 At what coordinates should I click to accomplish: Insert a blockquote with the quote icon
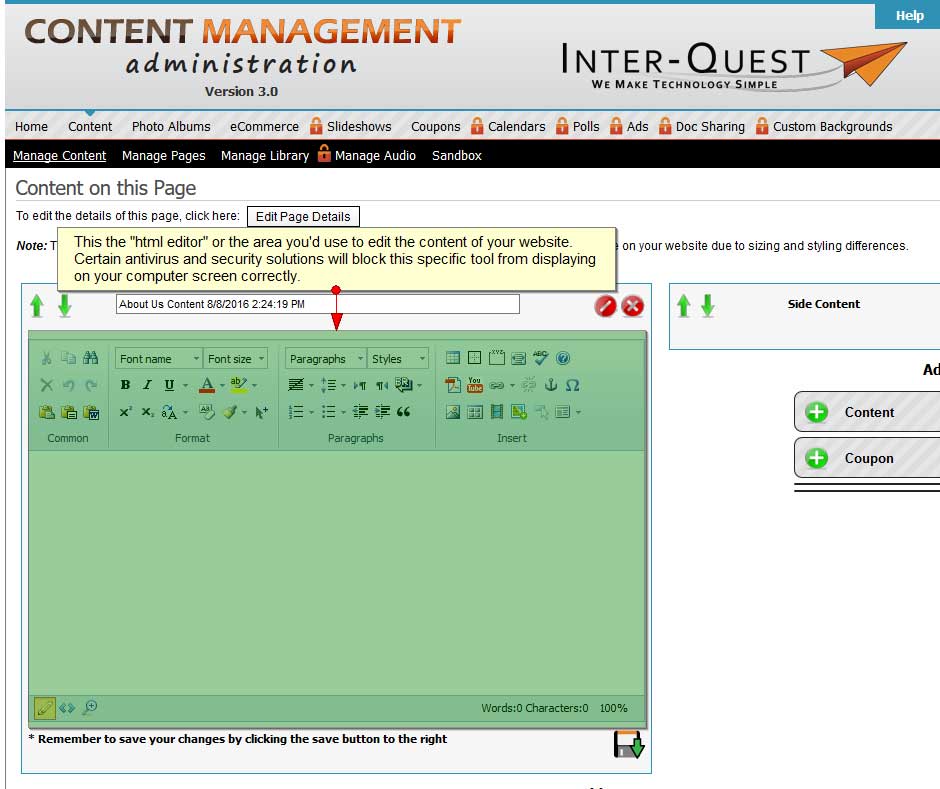404,412
